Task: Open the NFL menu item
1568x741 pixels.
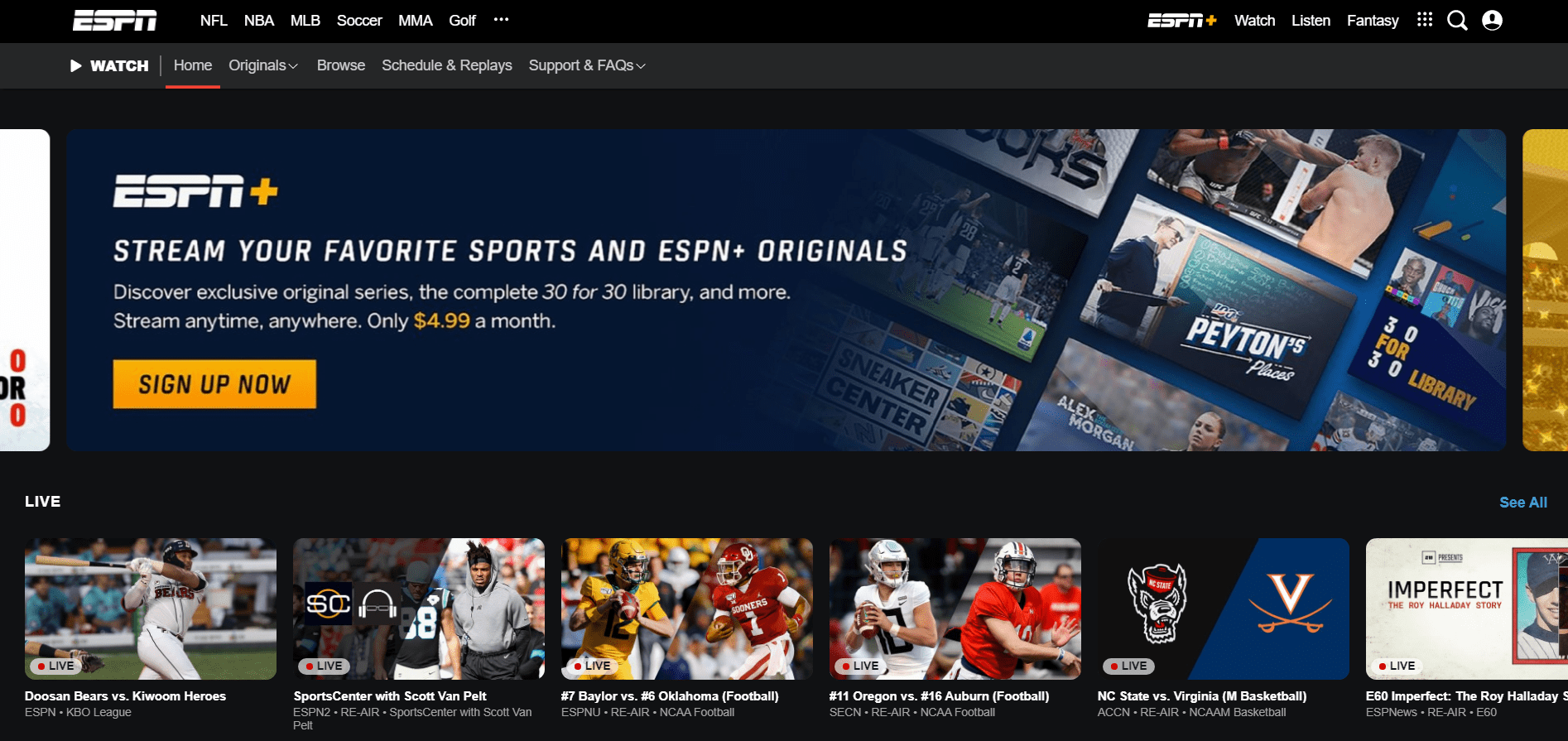Action: pos(214,21)
